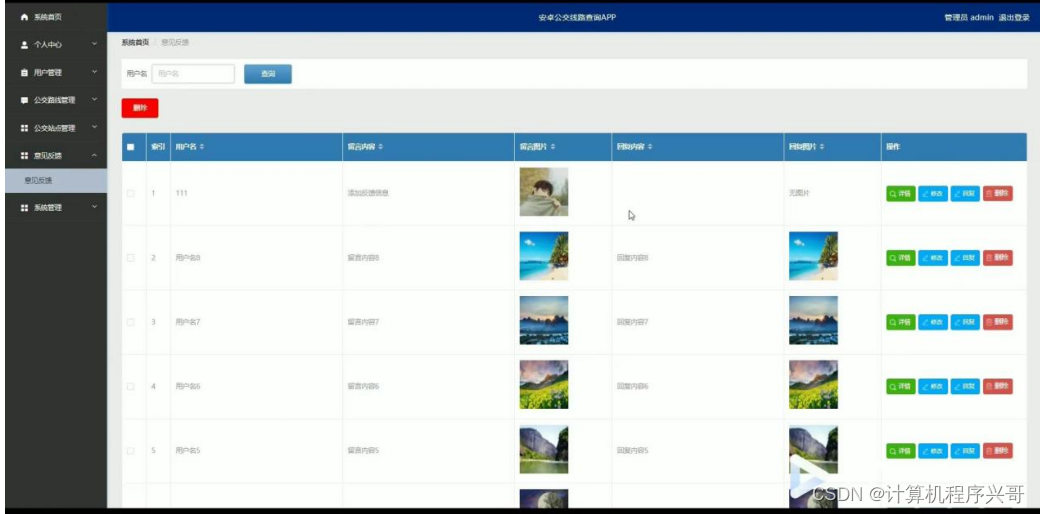Open the 意见反馈 submenu item in sidebar

[x=56, y=180]
